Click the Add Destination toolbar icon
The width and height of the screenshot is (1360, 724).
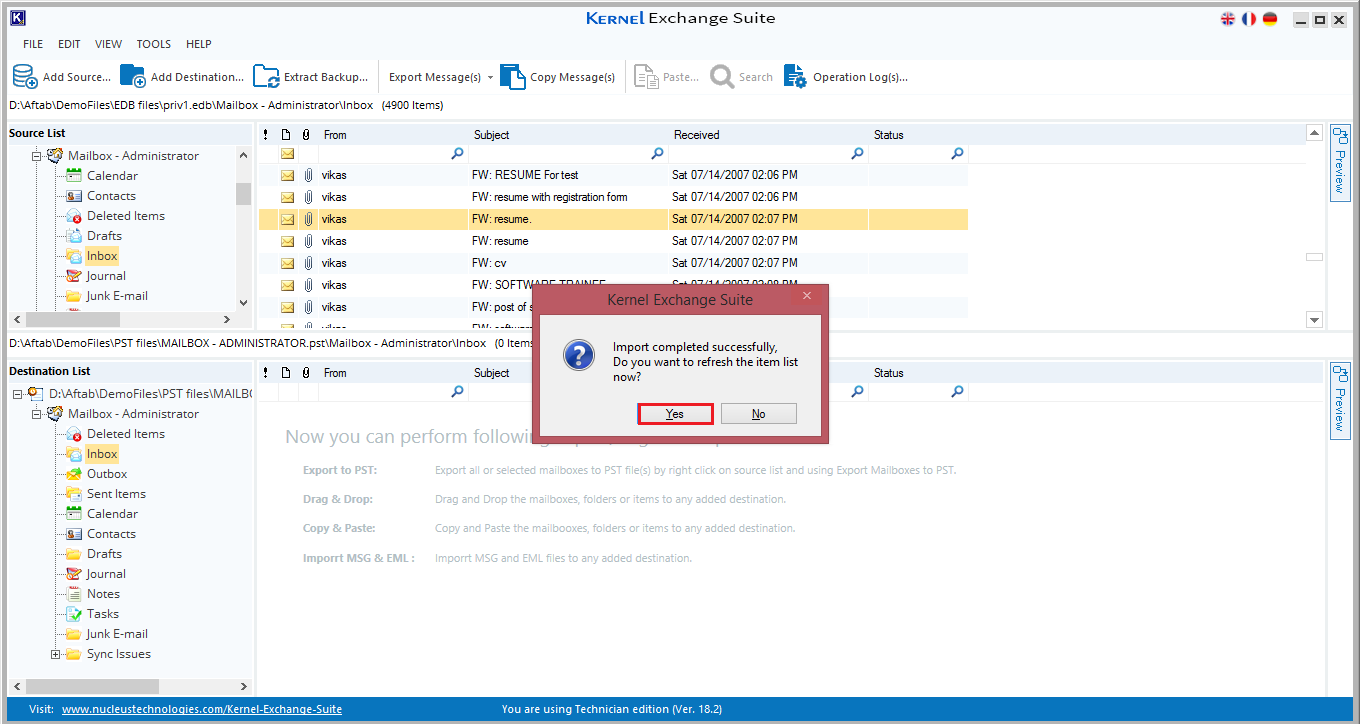[133, 77]
